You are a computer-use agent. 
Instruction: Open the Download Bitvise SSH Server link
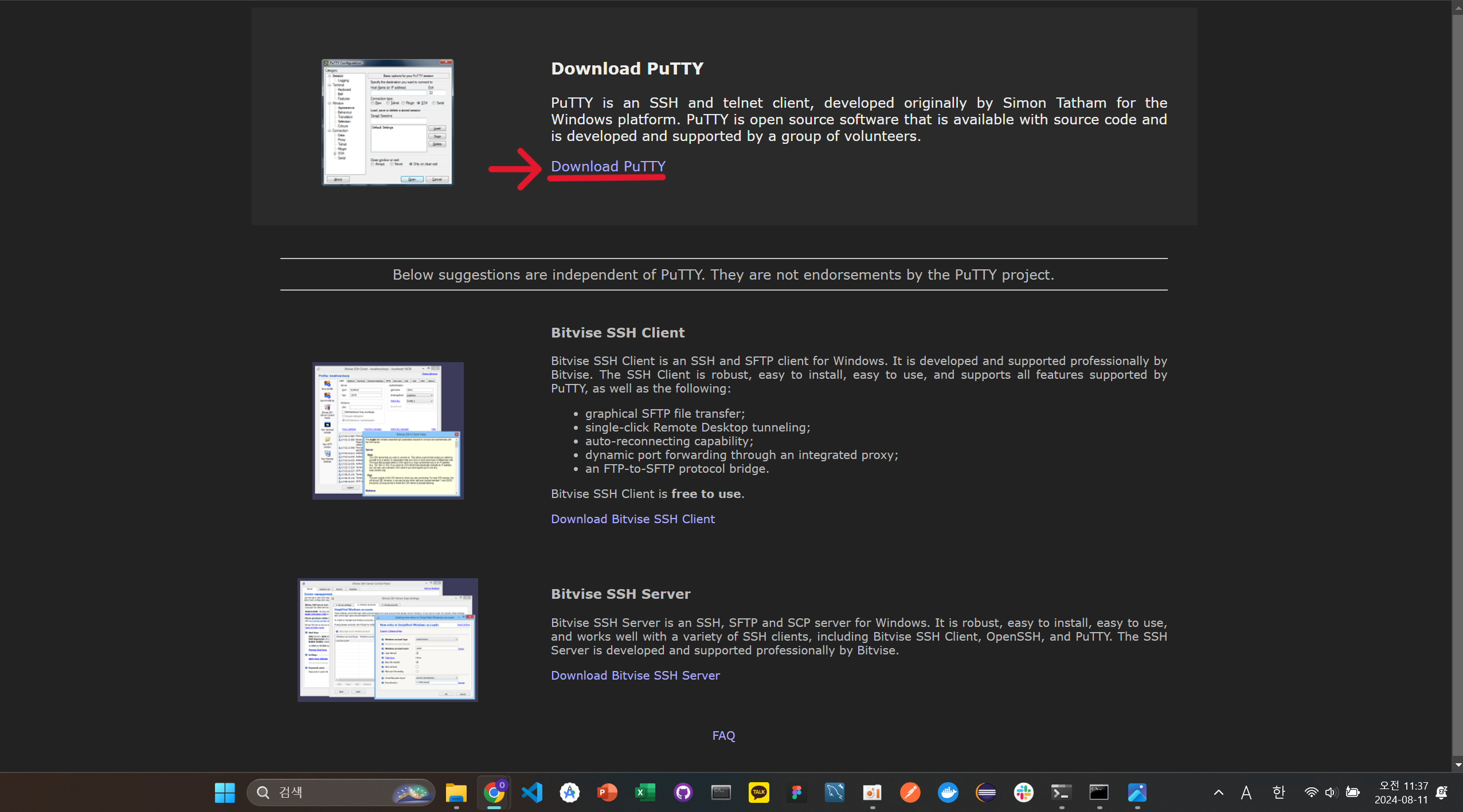[x=635, y=675]
